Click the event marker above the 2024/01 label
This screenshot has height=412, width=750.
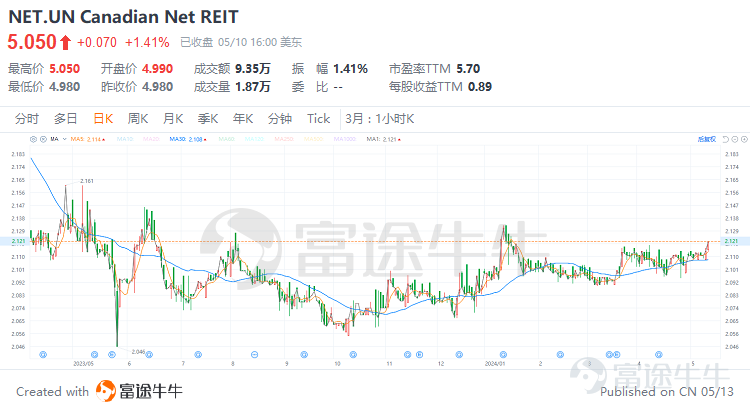503,355
